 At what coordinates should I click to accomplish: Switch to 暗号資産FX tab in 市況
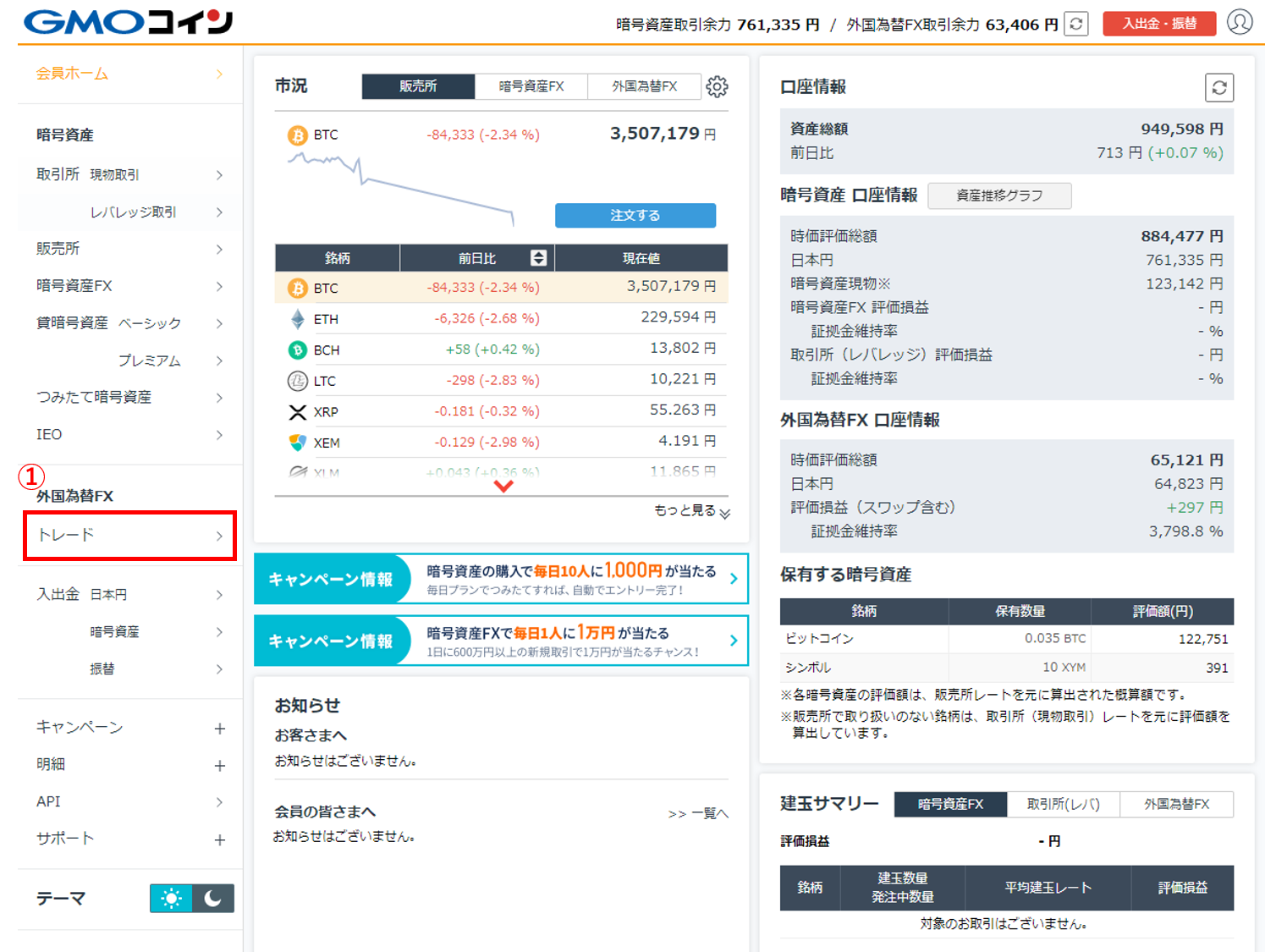click(531, 85)
